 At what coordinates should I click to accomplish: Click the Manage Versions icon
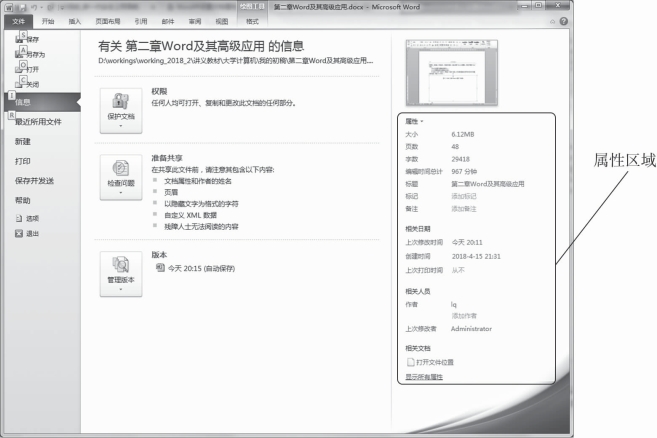pyautogui.click(x=121, y=264)
